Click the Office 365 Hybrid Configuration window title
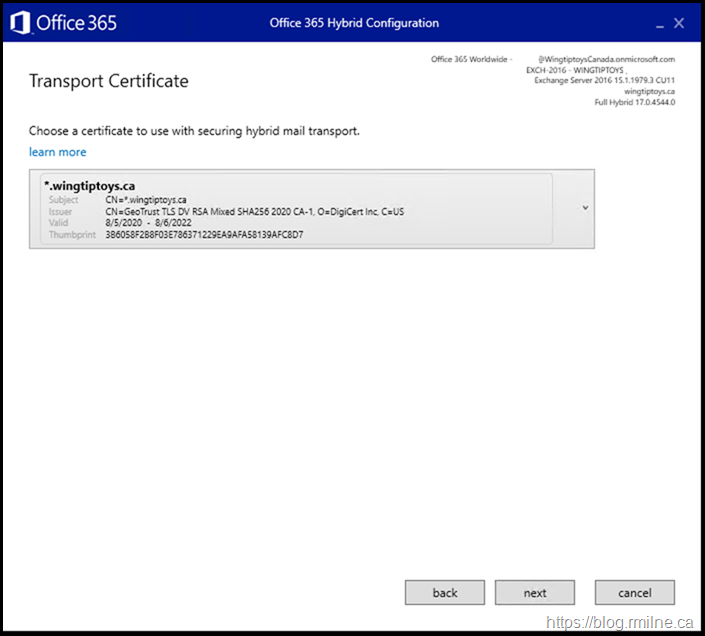Image resolution: width=705 pixels, height=636 pixels. (x=354, y=23)
